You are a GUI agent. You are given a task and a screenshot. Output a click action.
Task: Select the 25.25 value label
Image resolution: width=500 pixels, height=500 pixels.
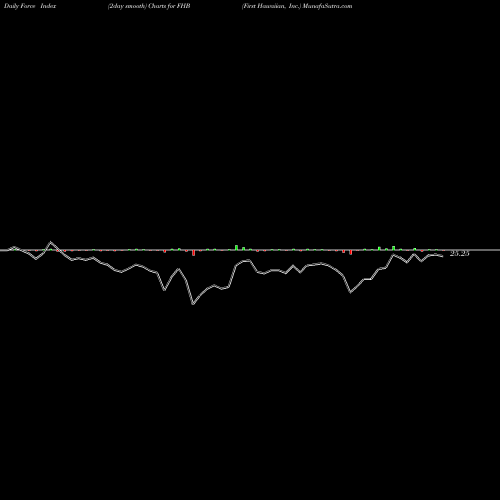(x=460, y=254)
